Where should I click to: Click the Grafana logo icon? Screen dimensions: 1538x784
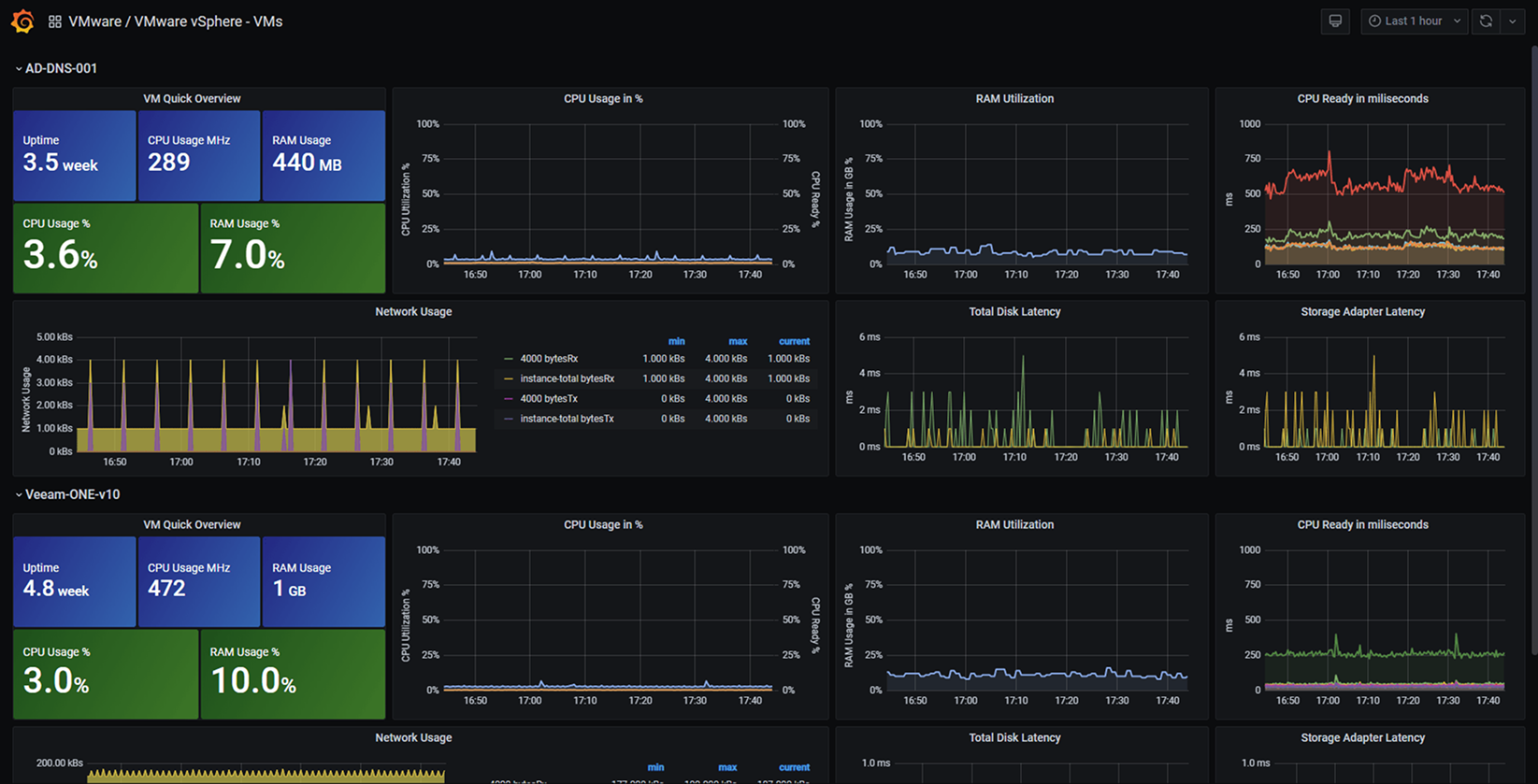coord(22,21)
